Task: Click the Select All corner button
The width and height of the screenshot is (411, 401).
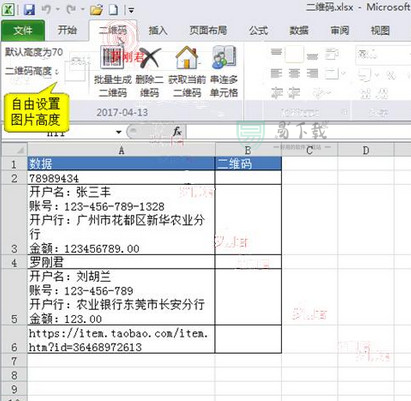Action: coord(14,150)
